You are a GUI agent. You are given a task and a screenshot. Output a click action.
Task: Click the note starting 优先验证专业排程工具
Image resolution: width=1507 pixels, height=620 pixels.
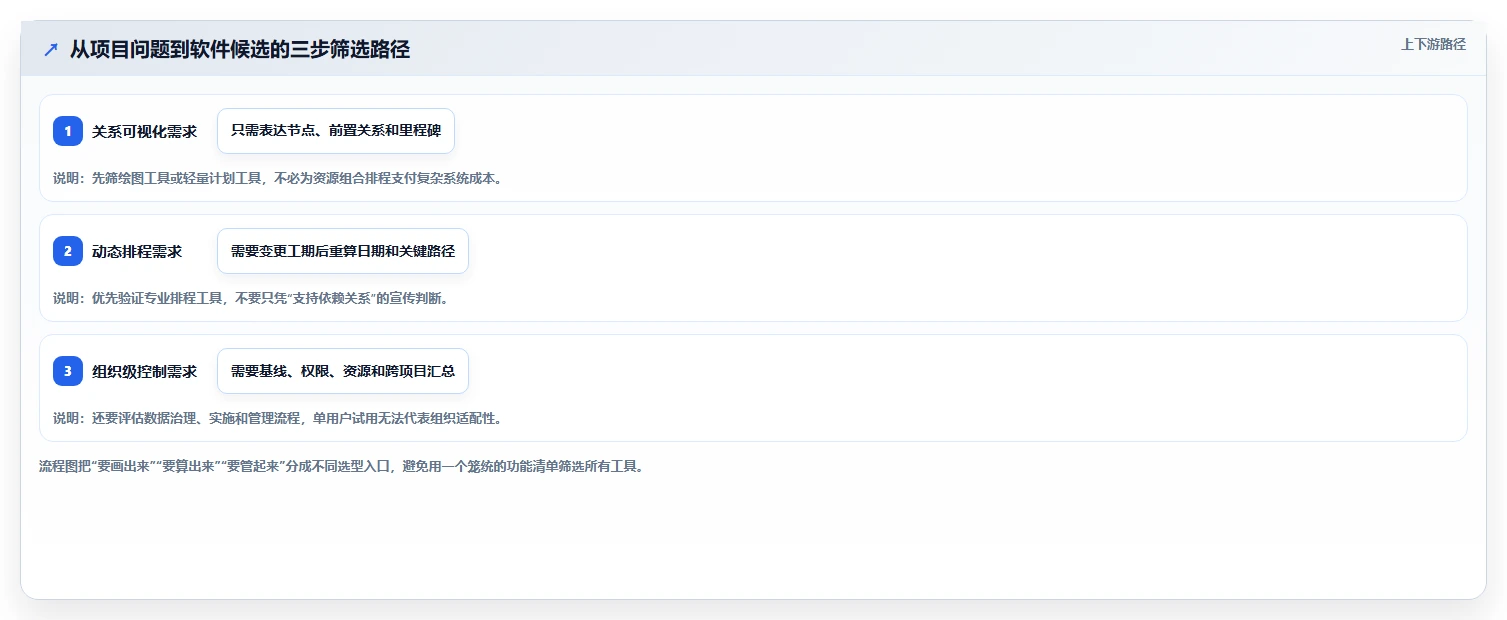point(250,298)
